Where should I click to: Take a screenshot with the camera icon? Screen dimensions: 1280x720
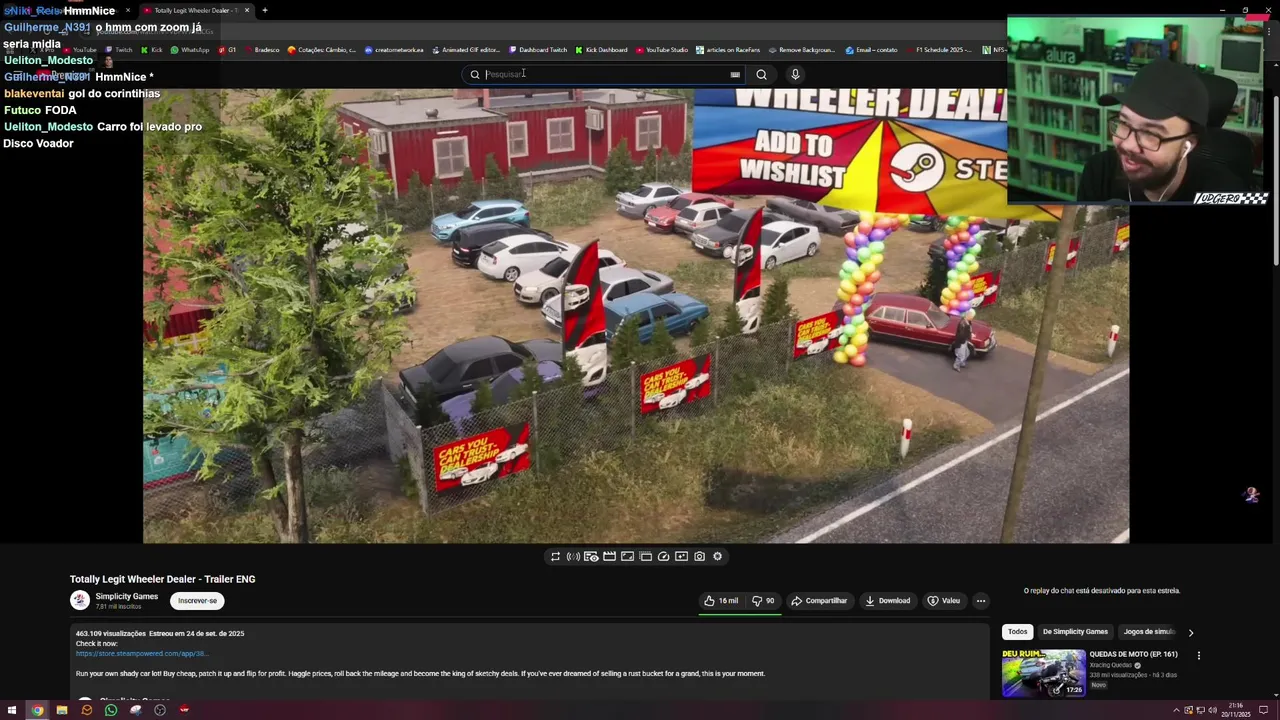point(699,557)
